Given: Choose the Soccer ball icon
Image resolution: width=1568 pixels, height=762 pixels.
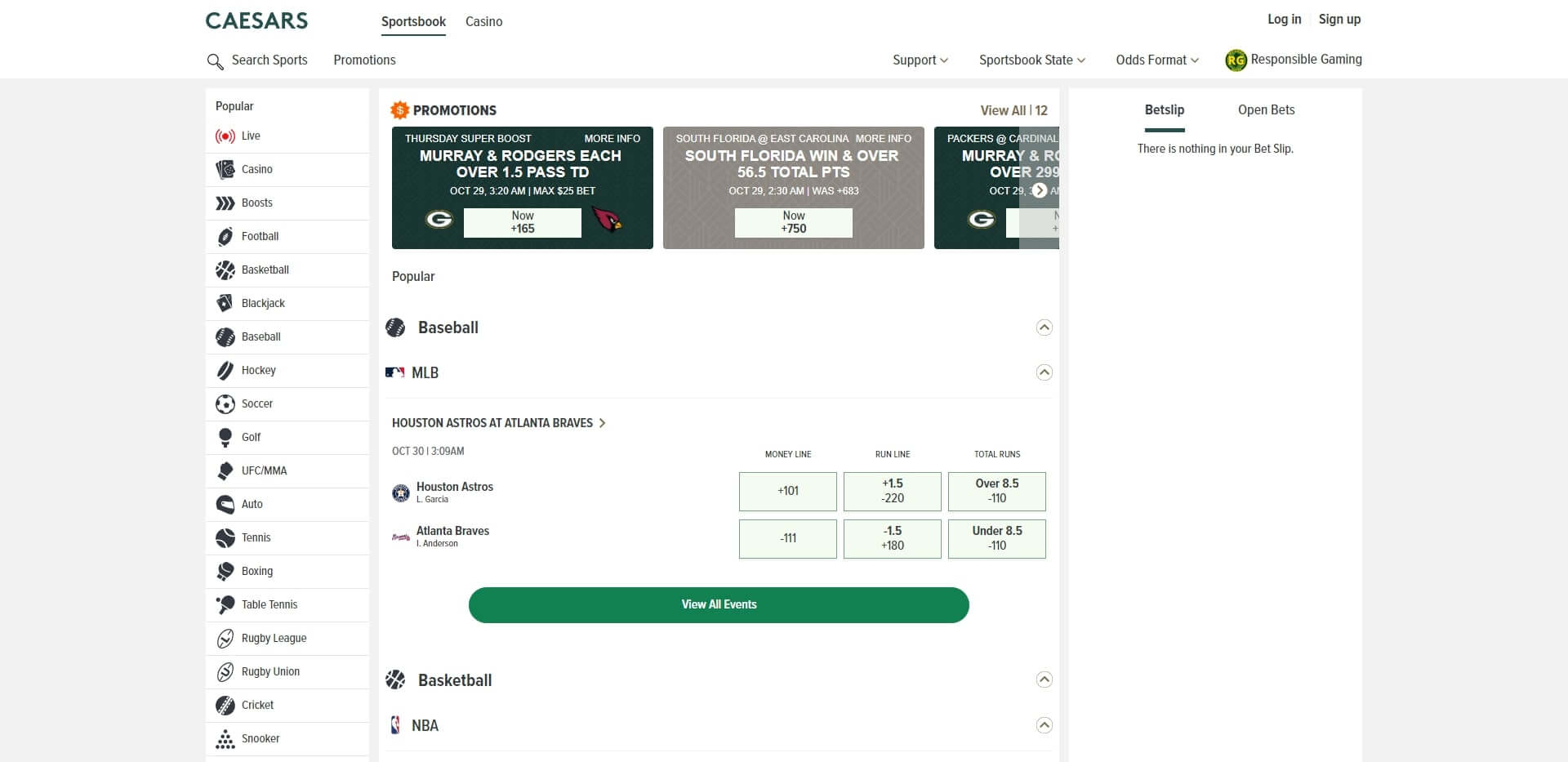Looking at the screenshot, I should tap(225, 404).
